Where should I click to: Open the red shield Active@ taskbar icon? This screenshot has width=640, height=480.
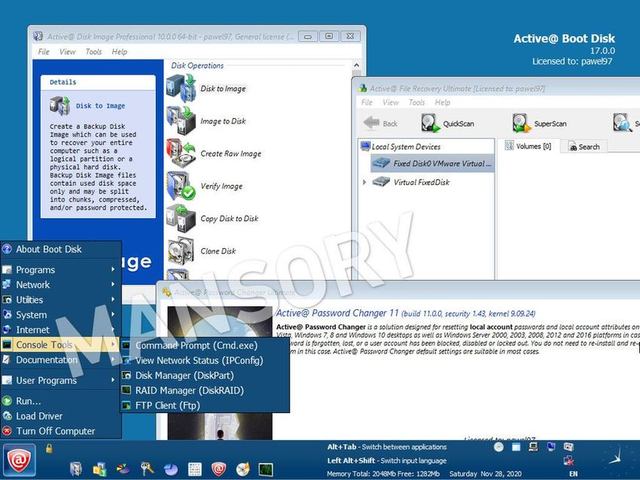click(x=218, y=469)
